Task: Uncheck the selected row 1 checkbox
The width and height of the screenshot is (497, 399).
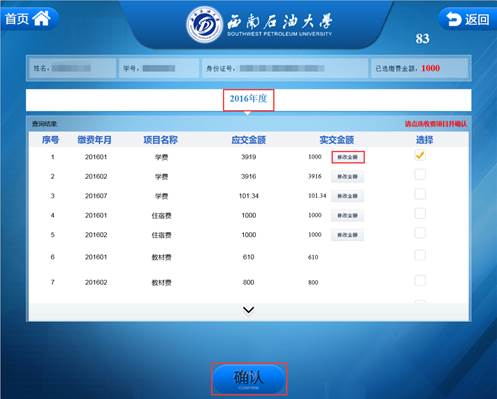Action: point(420,155)
